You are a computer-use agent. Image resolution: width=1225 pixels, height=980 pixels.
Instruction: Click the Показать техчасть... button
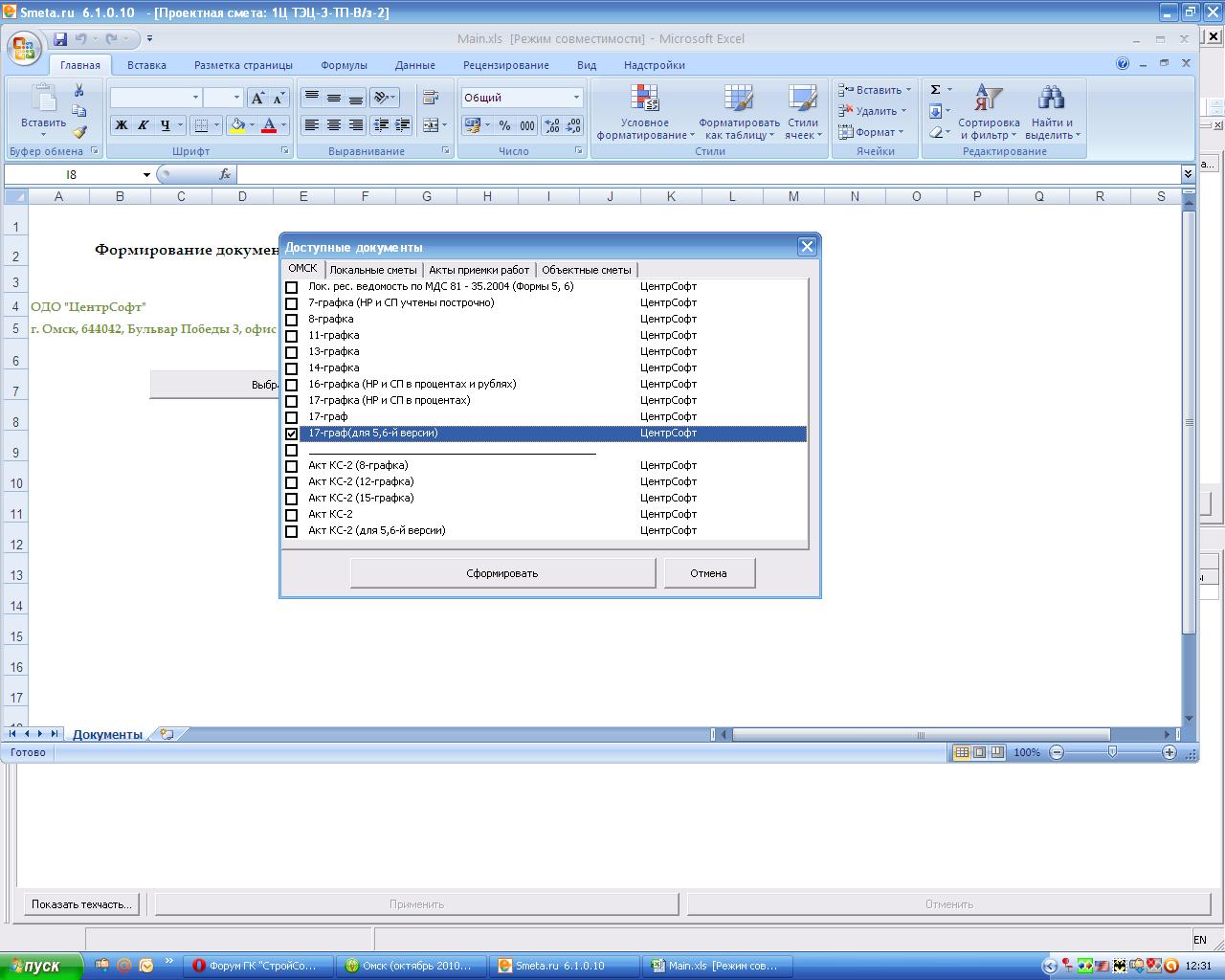tap(81, 903)
